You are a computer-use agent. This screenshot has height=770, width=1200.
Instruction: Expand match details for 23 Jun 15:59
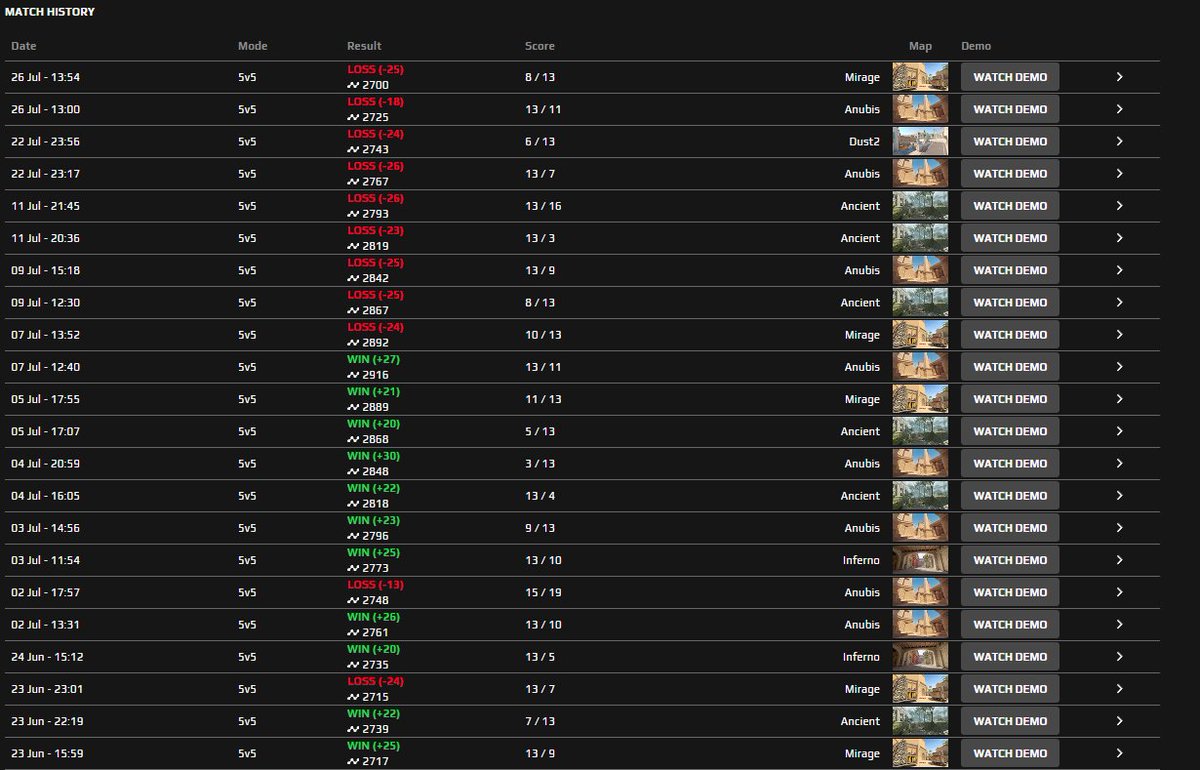coord(1119,753)
